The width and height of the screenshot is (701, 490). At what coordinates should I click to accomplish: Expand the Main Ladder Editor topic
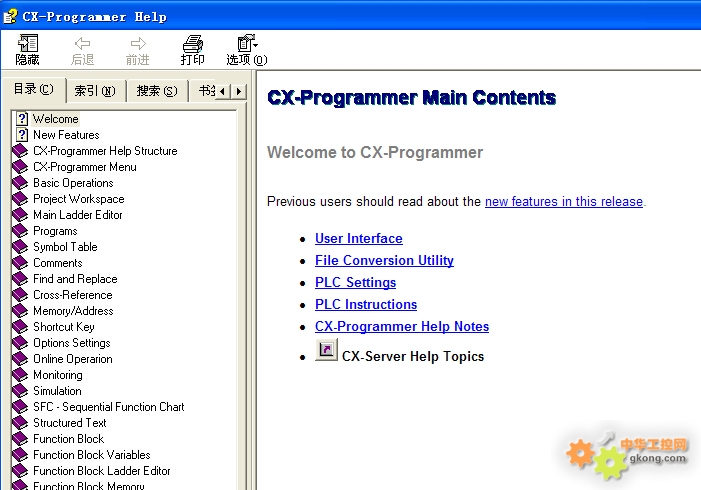click(78, 215)
